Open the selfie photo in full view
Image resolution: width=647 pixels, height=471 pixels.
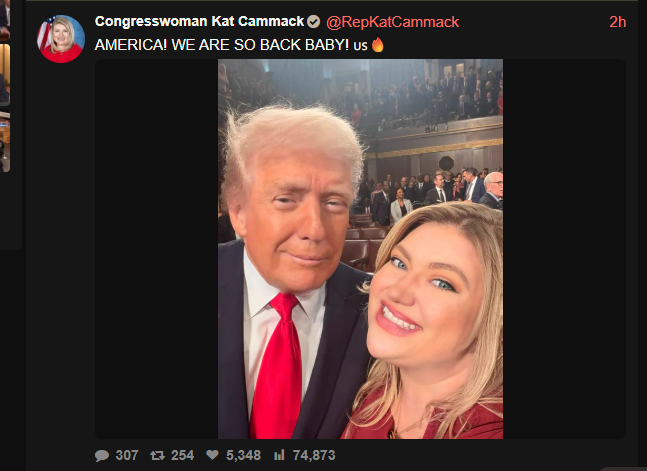(360, 249)
